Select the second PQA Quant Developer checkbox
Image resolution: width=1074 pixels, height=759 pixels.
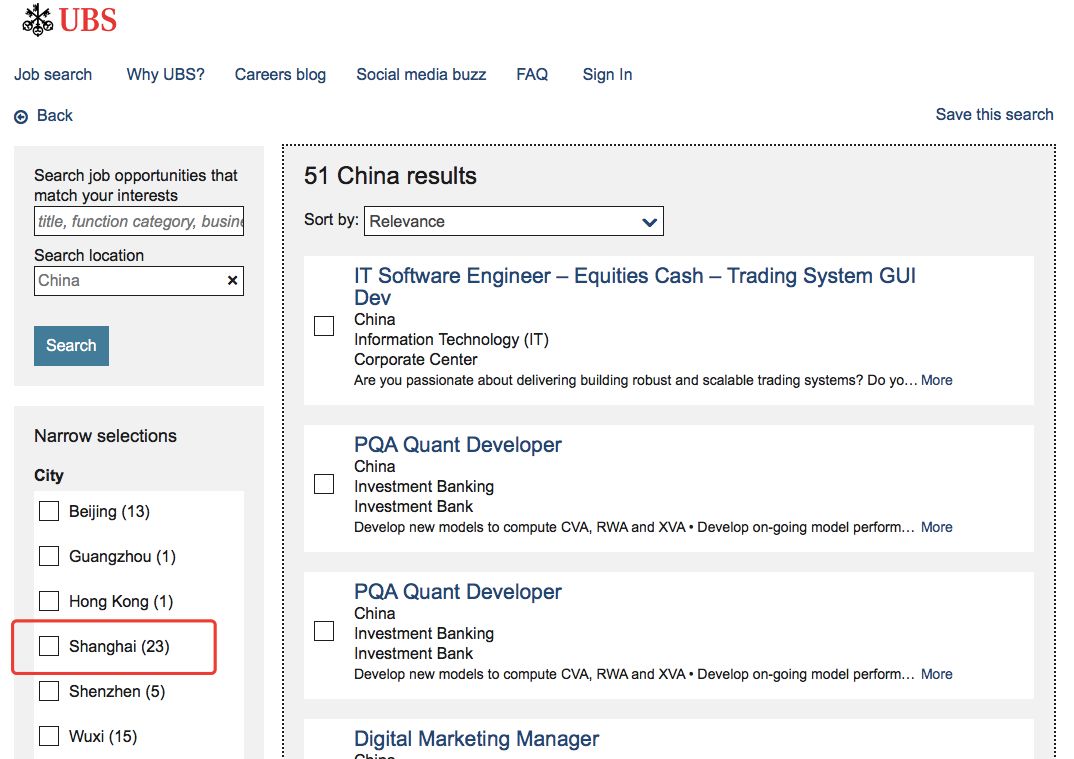[324, 631]
